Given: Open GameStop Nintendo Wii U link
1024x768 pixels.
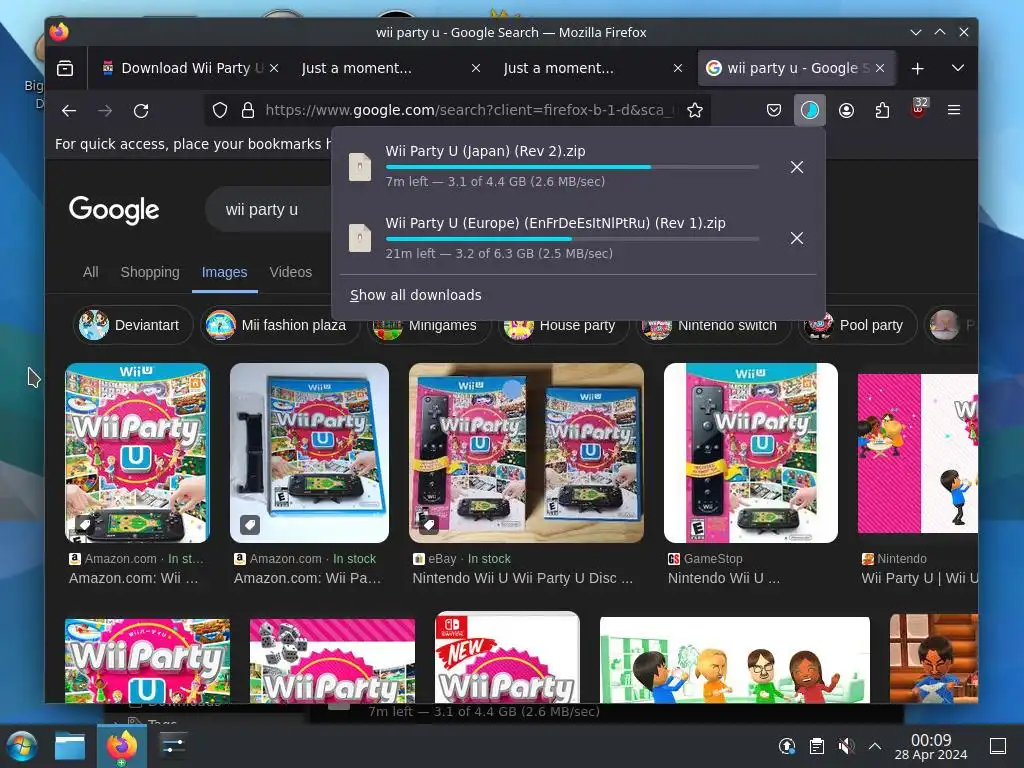Looking at the screenshot, I should coord(724,578).
